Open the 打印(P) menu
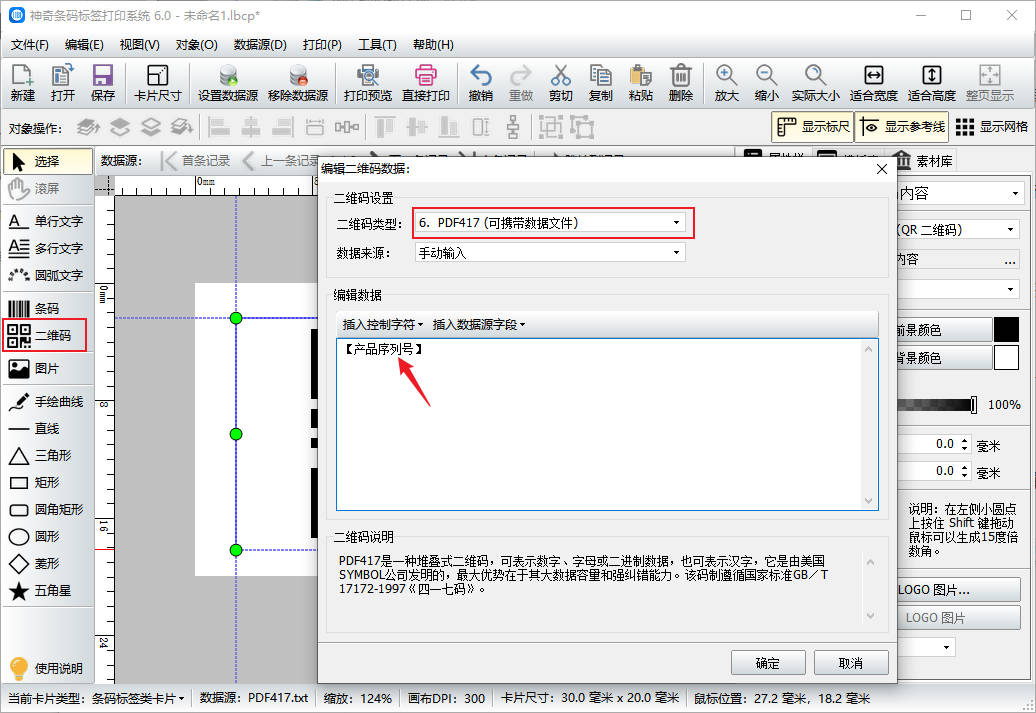The image size is (1036, 713). coord(322,45)
